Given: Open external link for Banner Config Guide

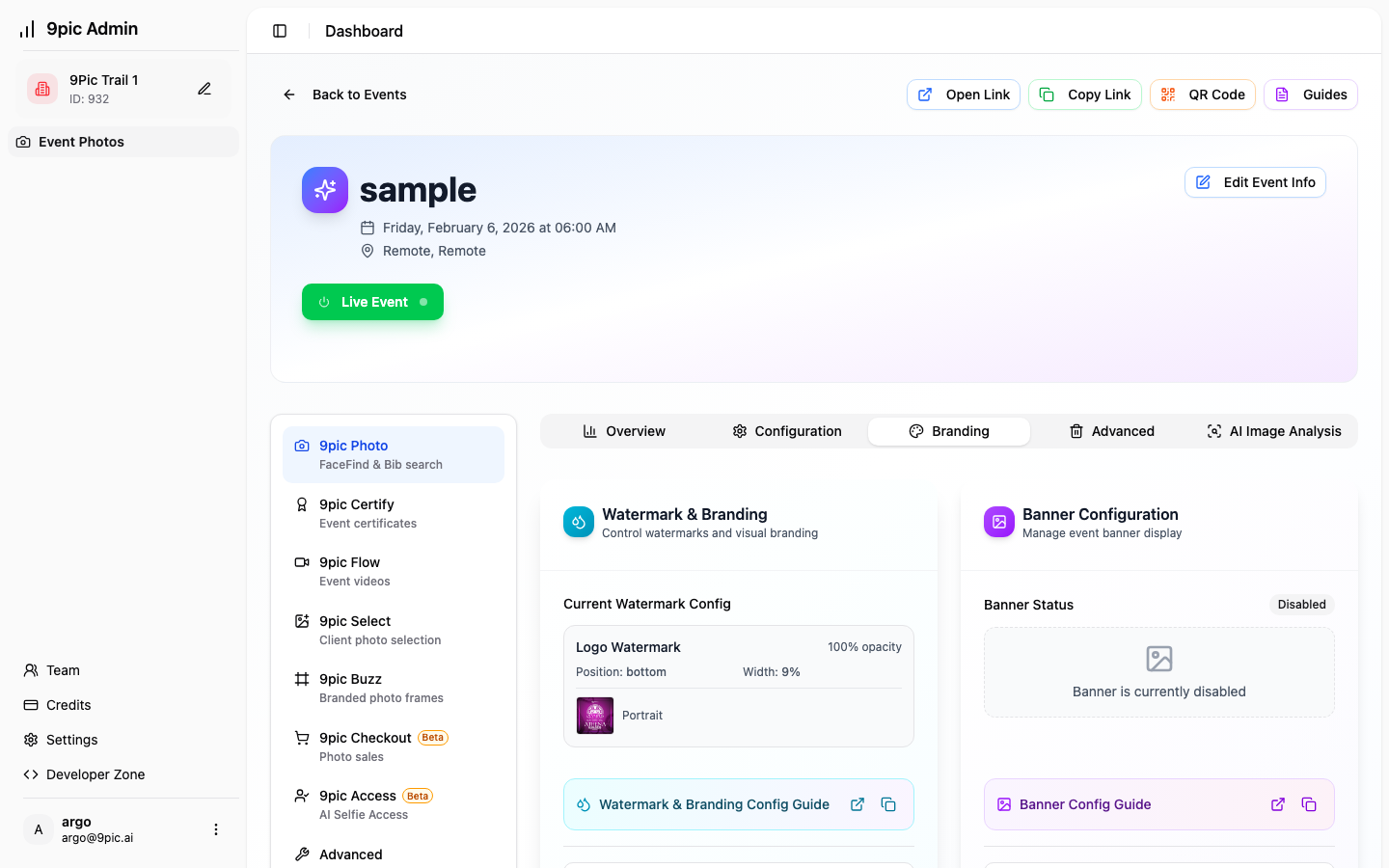Looking at the screenshot, I should tap(1277, 804).
